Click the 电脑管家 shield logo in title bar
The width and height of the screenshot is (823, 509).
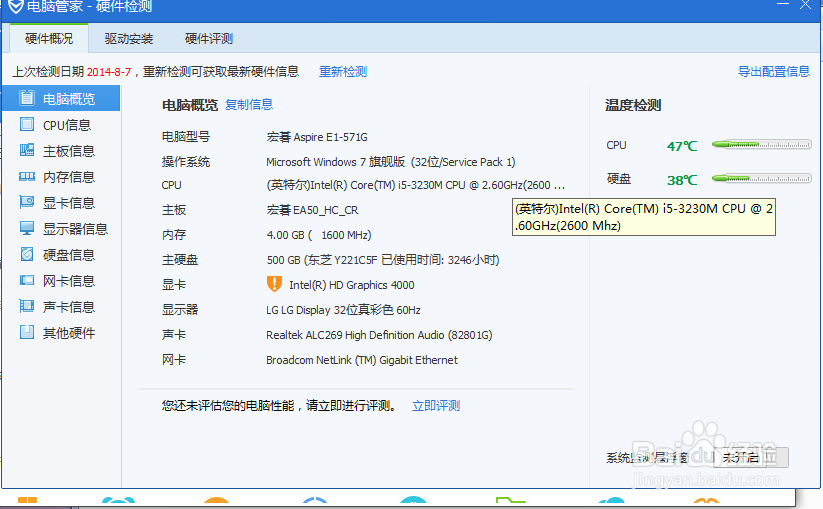click(16, 6)
